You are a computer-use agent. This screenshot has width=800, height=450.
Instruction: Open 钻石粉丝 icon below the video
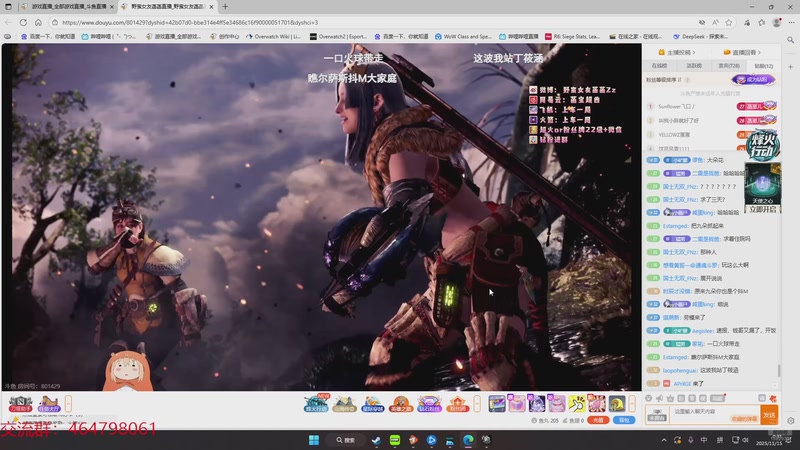[x=429, y=404]
